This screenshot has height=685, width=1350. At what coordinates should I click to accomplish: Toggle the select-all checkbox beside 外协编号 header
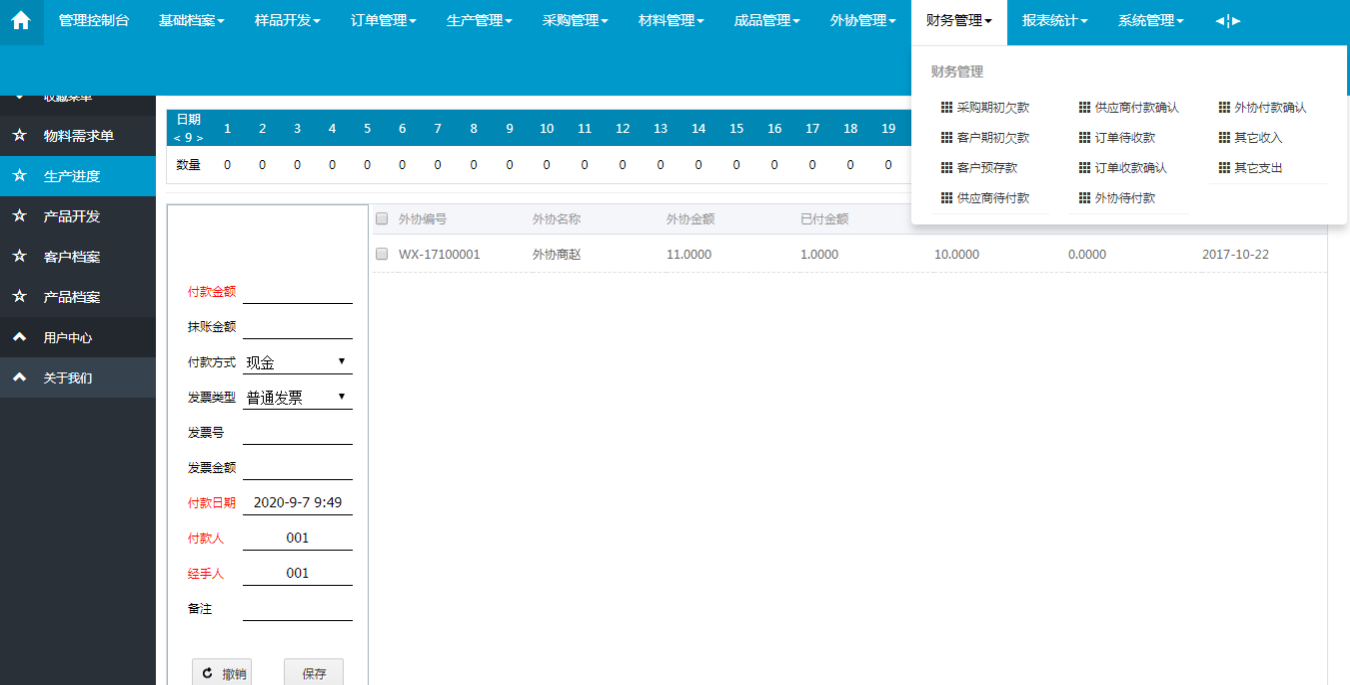[x=381, y=219]
